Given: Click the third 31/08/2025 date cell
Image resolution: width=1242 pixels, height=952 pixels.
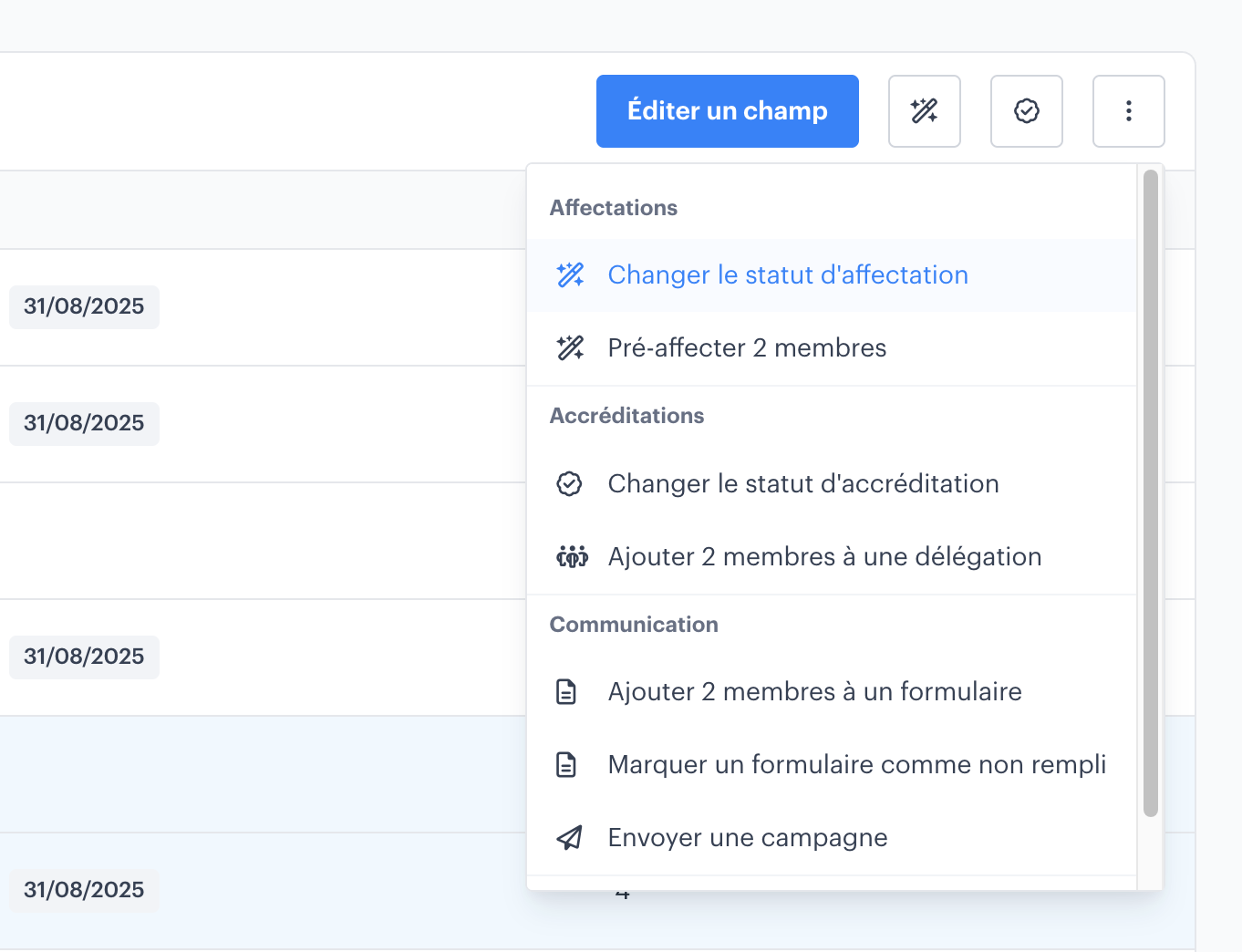Looking at the screenshot, I should [x=84, y=657].
